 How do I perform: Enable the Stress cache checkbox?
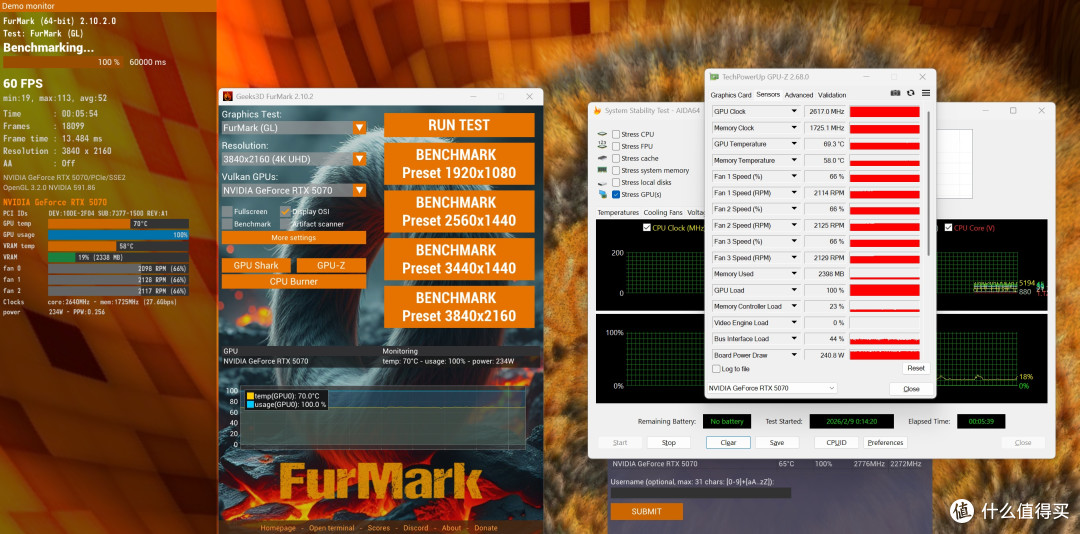tap(616, 158)
